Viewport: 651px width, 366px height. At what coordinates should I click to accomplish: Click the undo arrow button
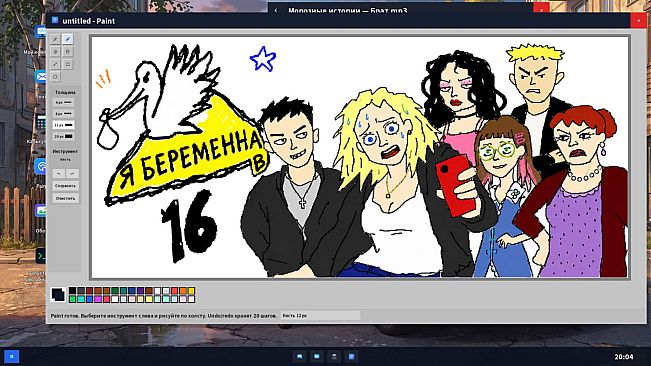(x=59, y=173)
